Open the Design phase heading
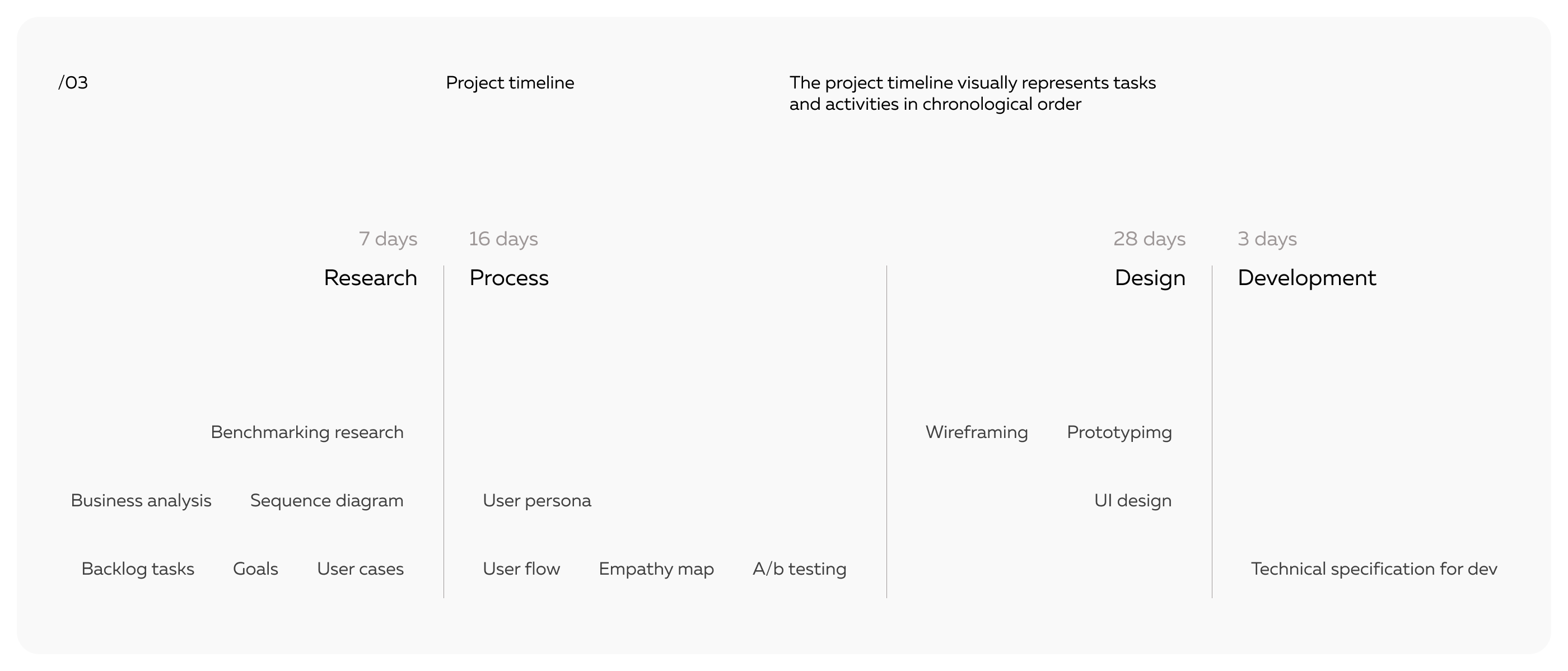This screenshot has width=1568, height=671. pos(1149,278)
